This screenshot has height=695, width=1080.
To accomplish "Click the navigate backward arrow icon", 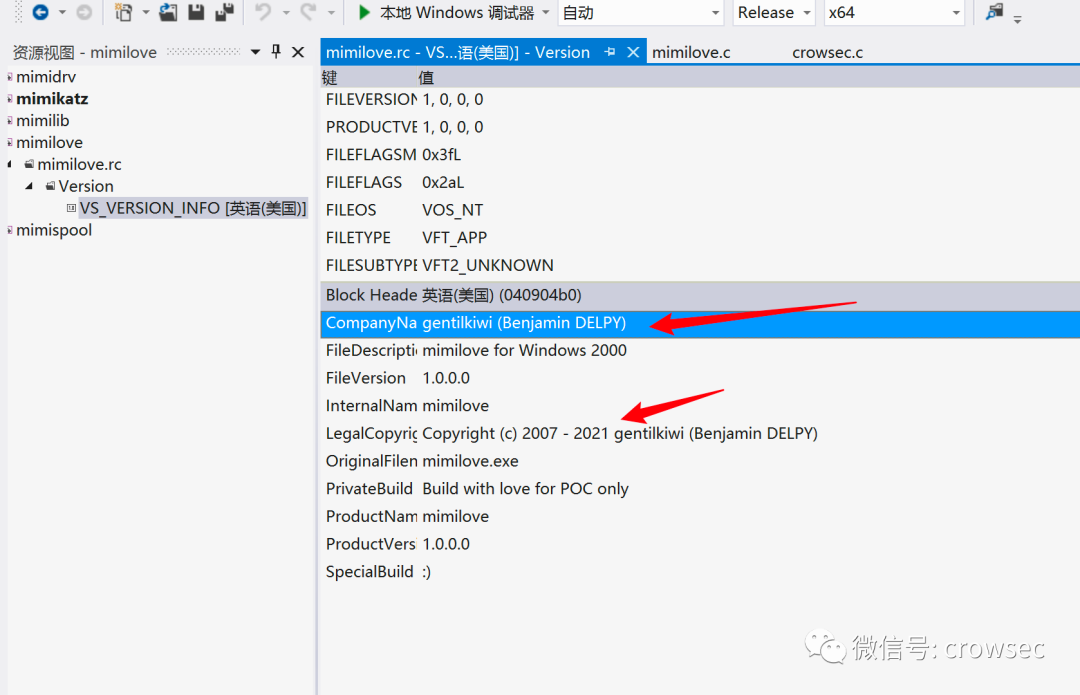I will (41, 12).
